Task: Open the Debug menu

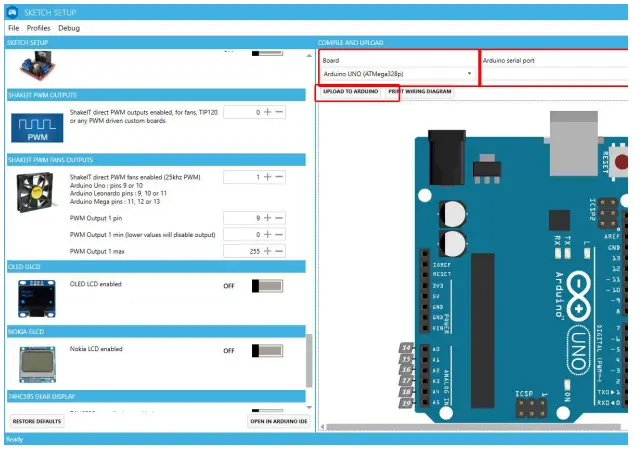Action: tap(69, 28)
